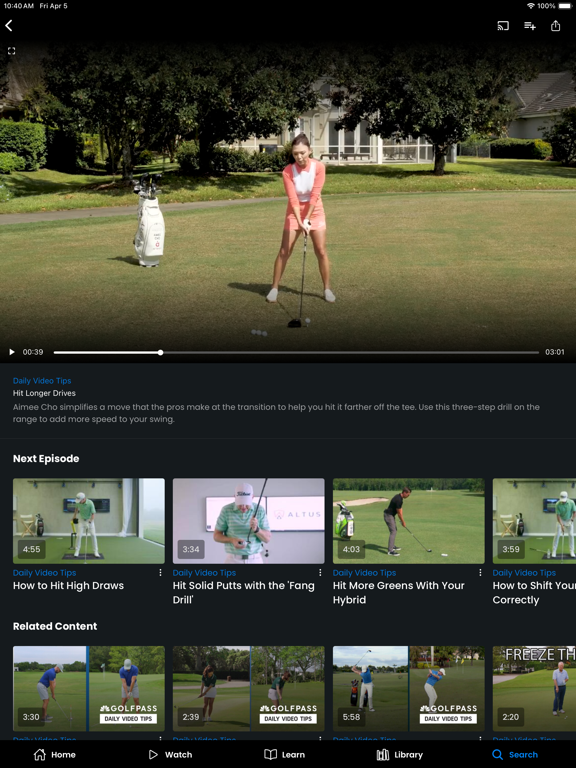
Task: Open the 3:59 How to Shift video thumbnail
Action: click(534, 521)
